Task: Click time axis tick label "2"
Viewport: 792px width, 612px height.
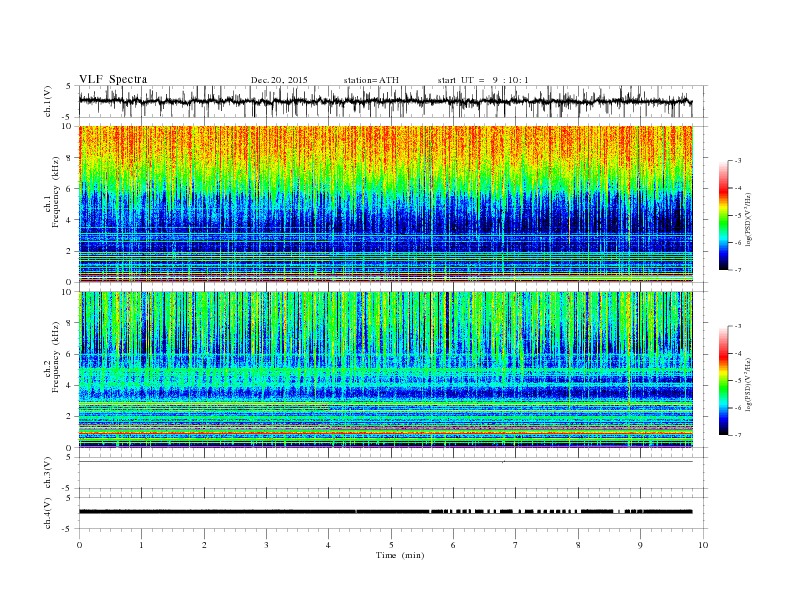Action: (204, 545)
